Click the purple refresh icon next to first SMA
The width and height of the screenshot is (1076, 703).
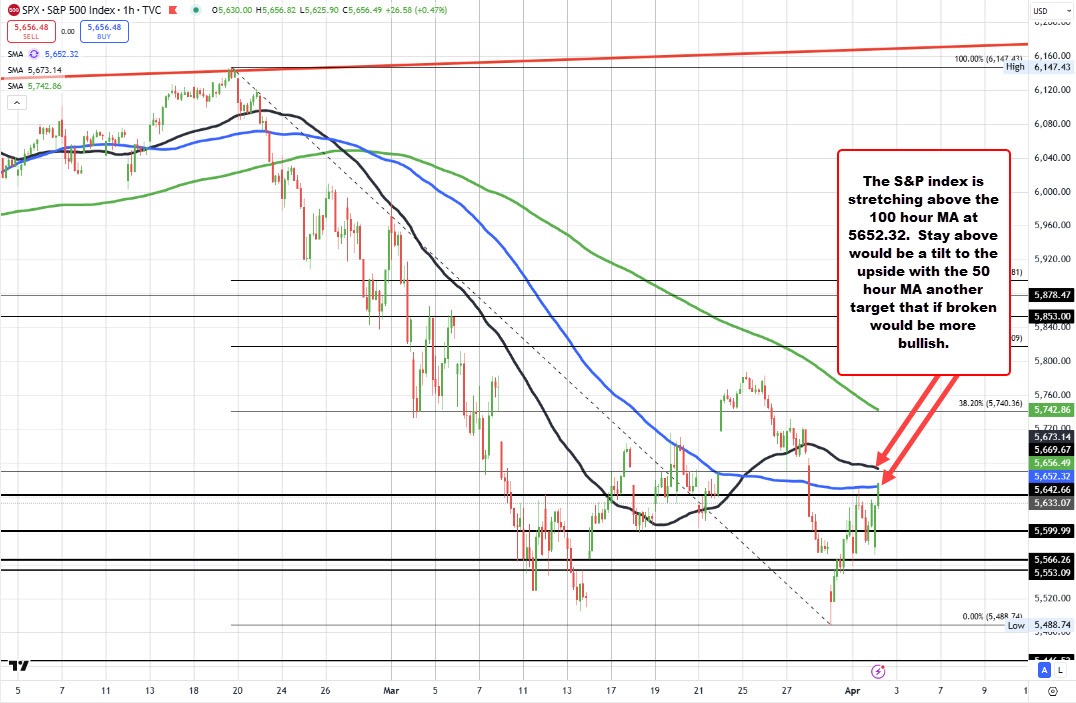click(35, 54)
